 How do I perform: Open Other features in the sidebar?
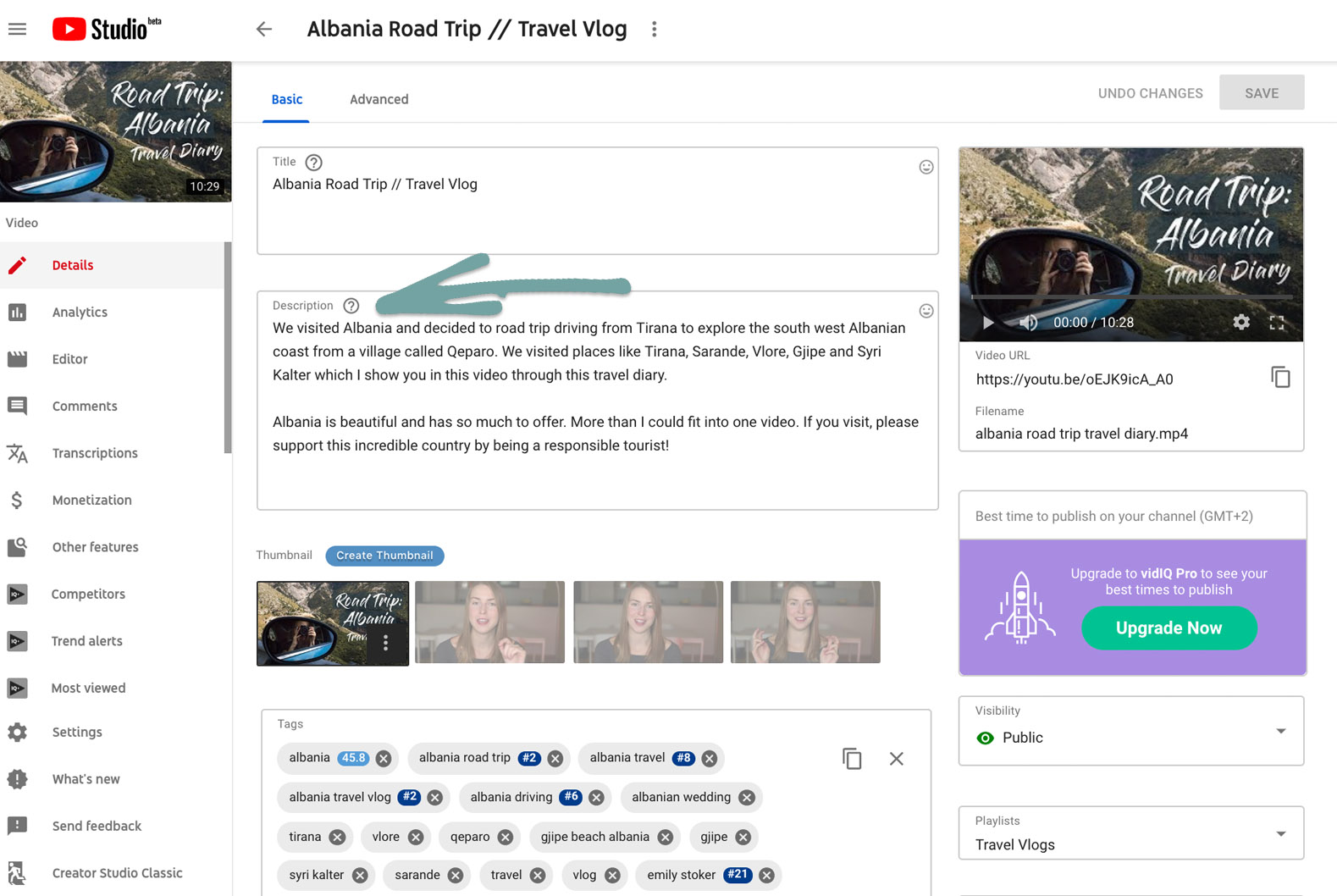[113, 547]
